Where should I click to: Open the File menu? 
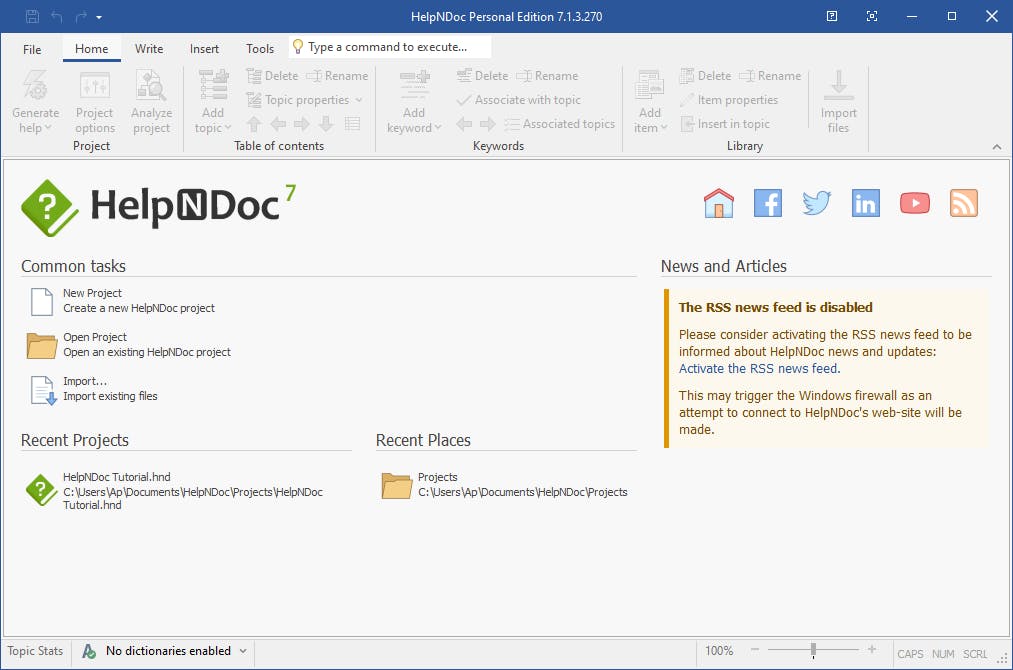(32, 49)
